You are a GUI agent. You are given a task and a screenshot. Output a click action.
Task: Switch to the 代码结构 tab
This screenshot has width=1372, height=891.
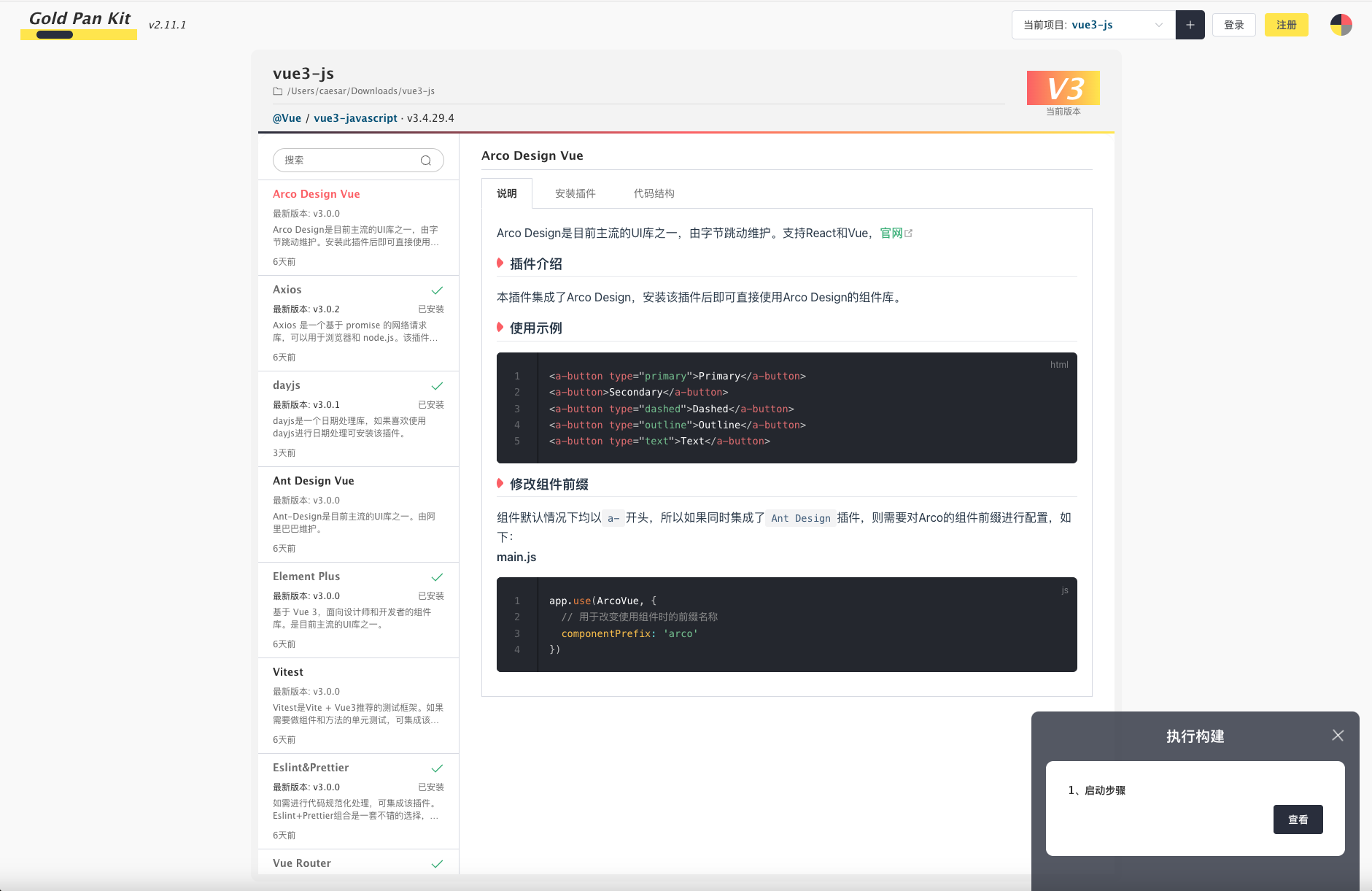(x=654, y=193)
